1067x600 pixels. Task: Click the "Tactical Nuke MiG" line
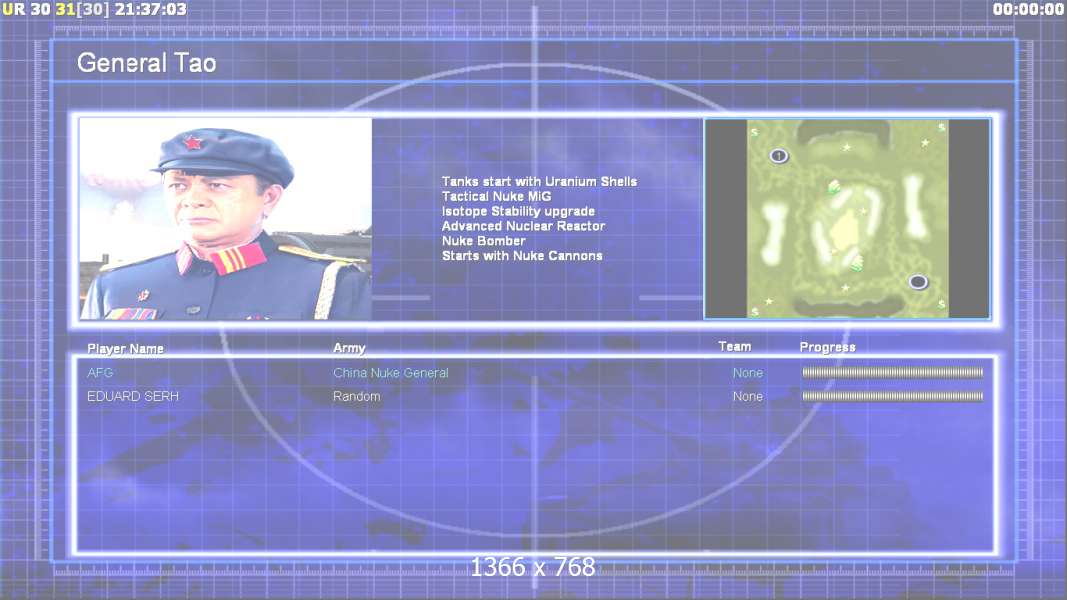point(496,197)
